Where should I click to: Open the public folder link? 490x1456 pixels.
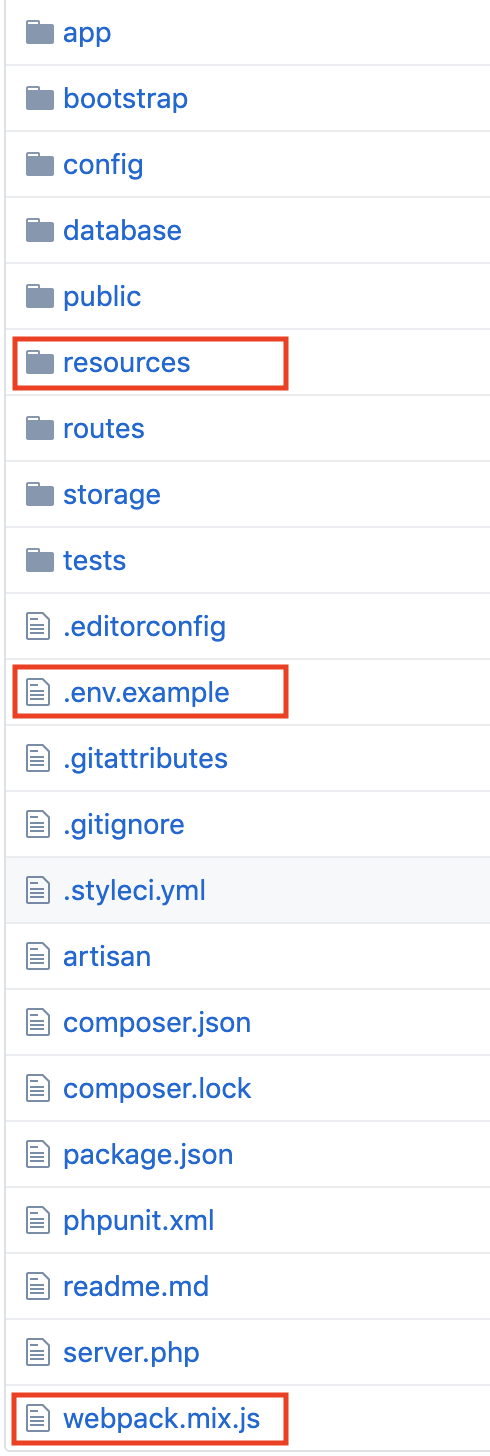pos(102,296)
